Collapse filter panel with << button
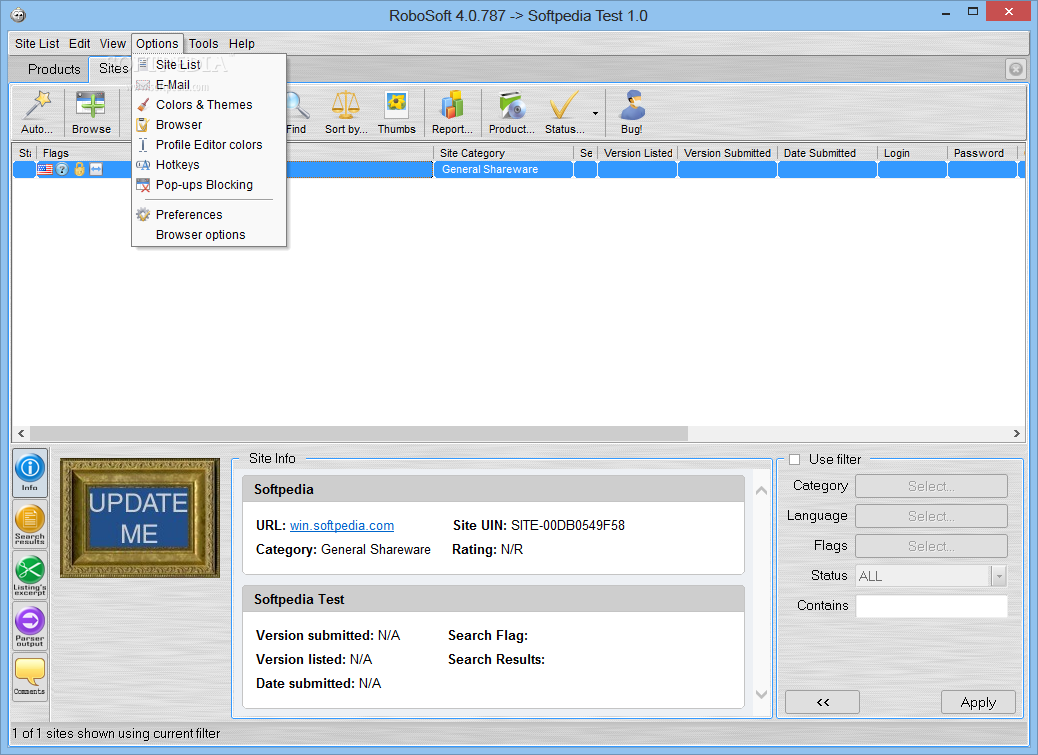The width and height of the screenshot is (1038, 755). point(822,702)
